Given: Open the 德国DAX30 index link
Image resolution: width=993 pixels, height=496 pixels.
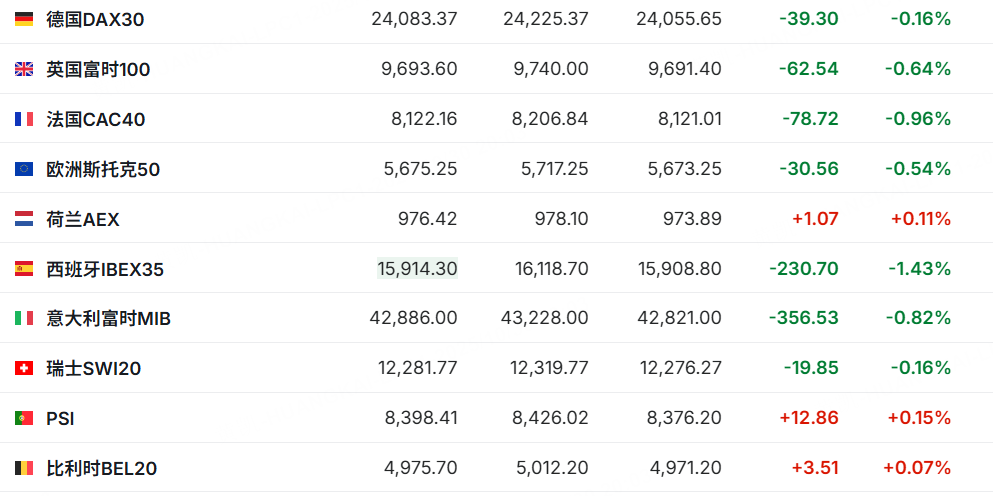Looking at the screenshot, I should pyautogui.click(x=96, y=20).
